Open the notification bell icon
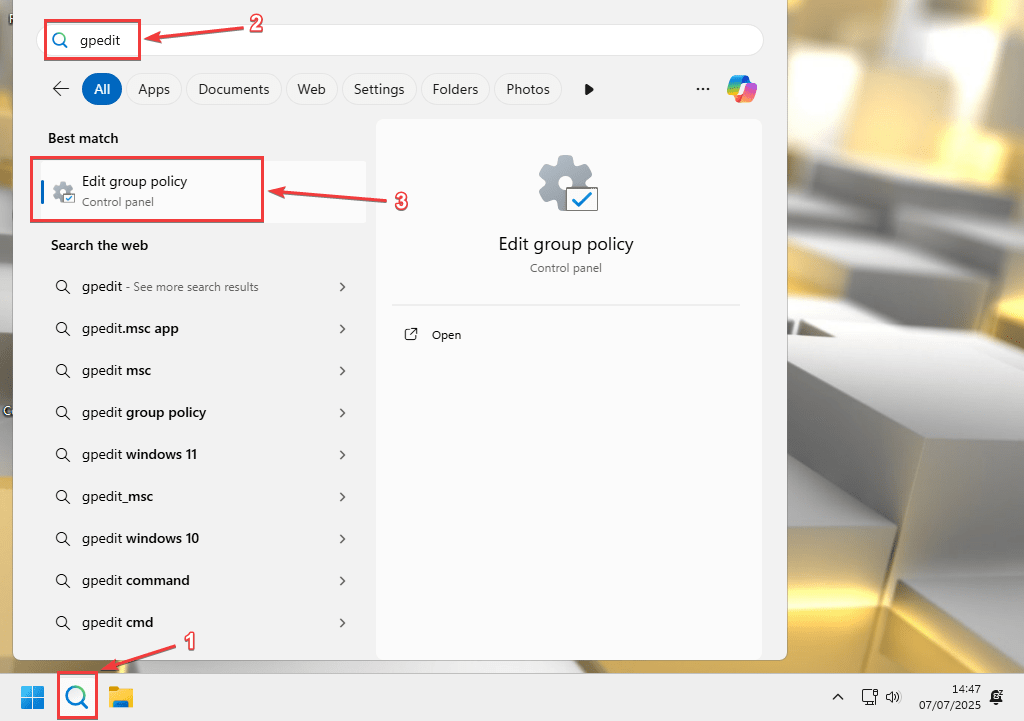This screenshot has width=1024, height=721. pyautogui.click(x=996, y=696)
